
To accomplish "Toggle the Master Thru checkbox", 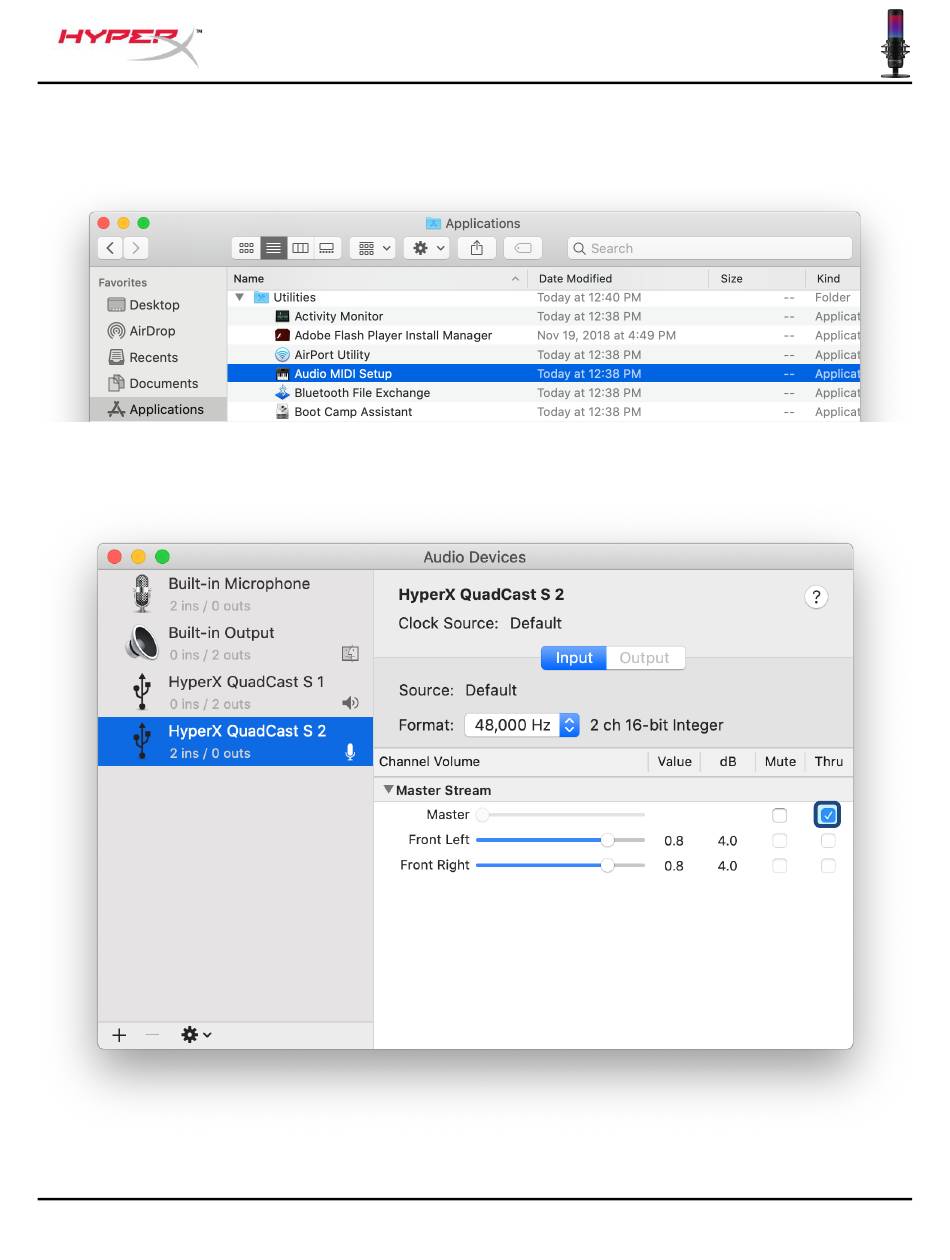I will pos(828,815).
